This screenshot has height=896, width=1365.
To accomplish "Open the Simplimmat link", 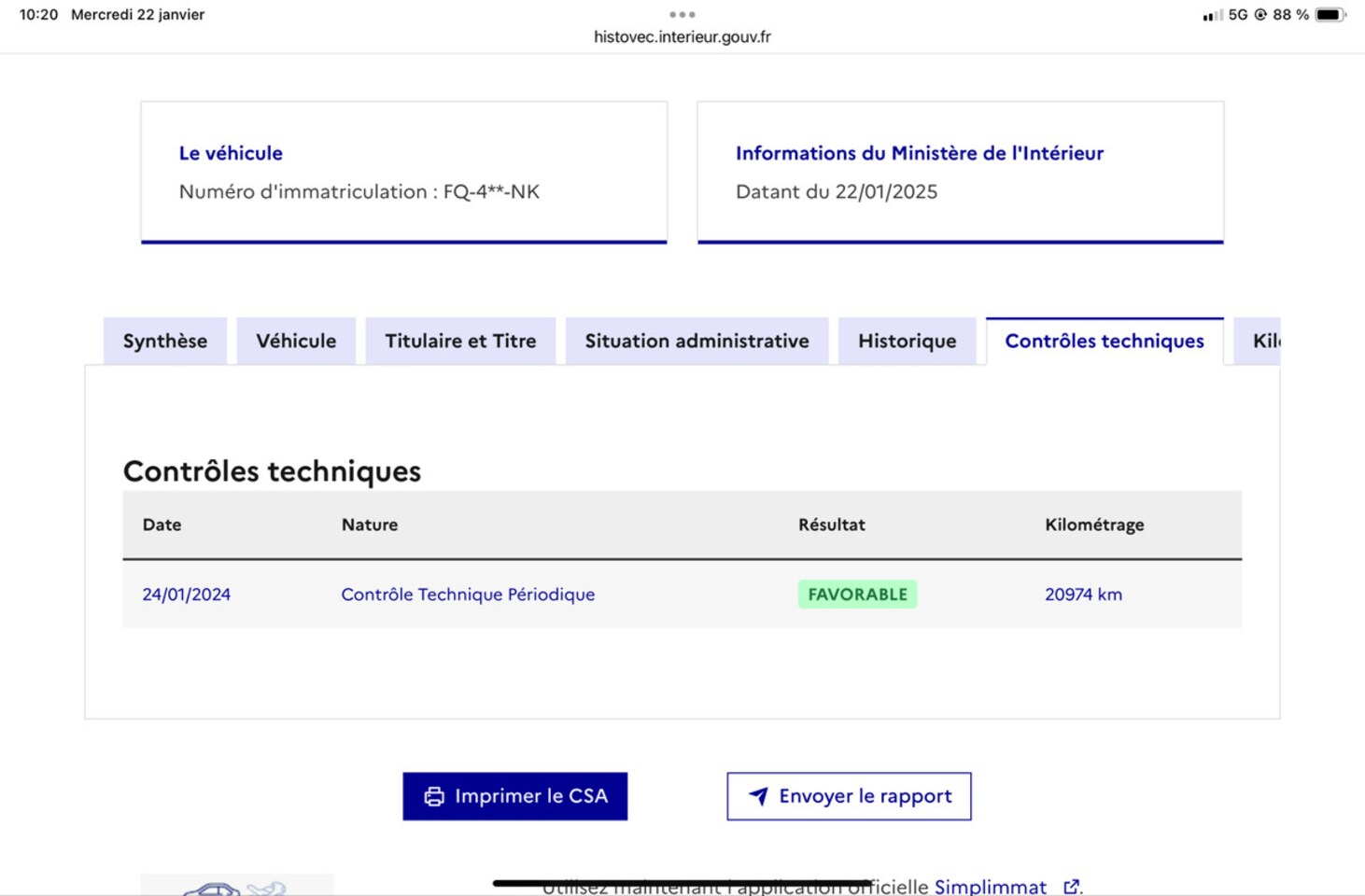I will click(x=990, y=887).
